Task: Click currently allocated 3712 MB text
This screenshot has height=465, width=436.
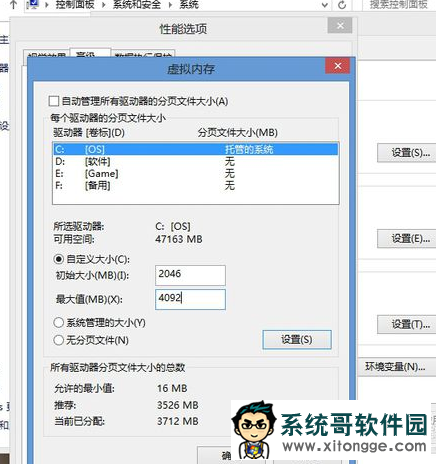Action: tap(178, 421)
